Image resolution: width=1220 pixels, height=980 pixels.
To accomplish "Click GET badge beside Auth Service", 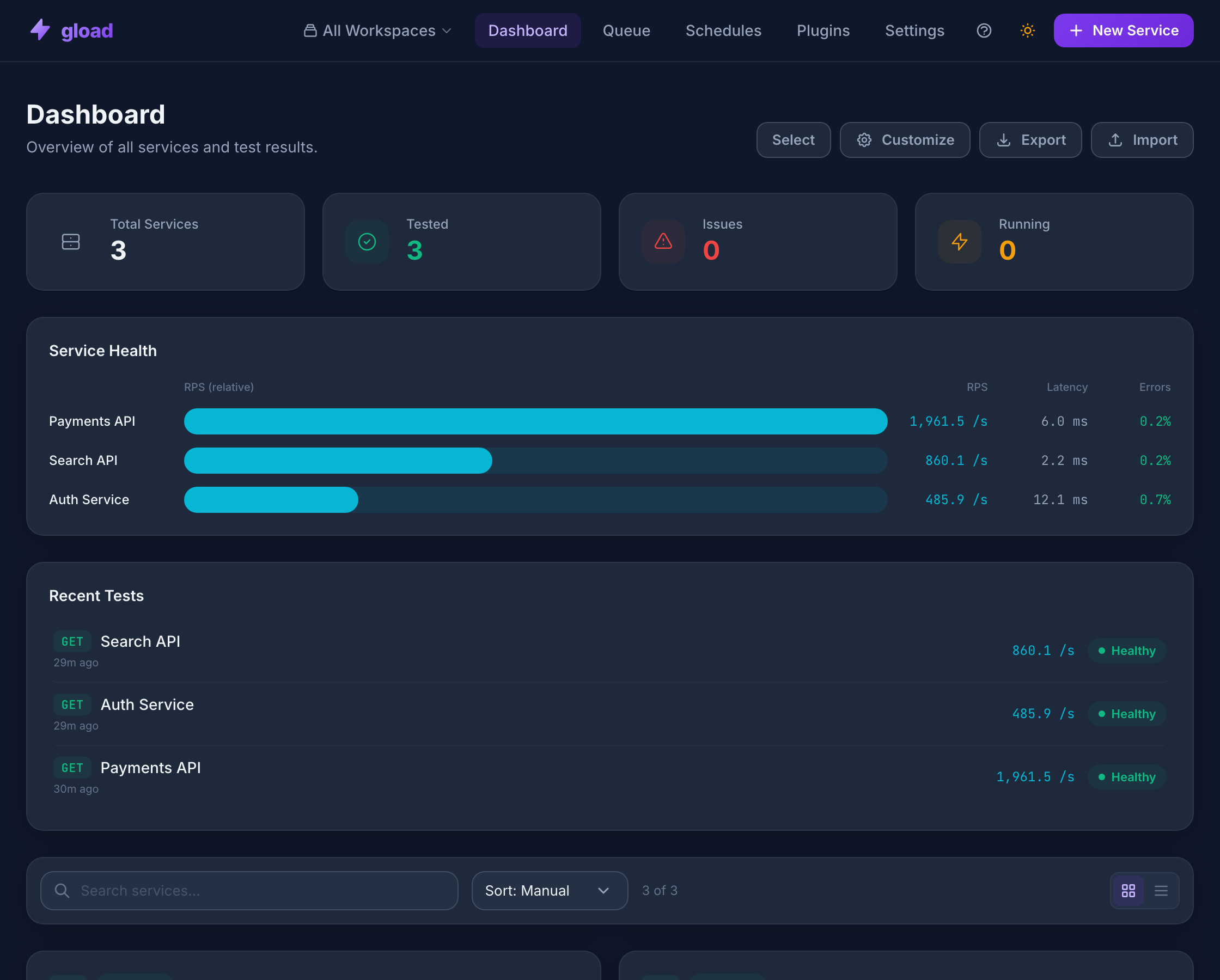I will [72, 705].
